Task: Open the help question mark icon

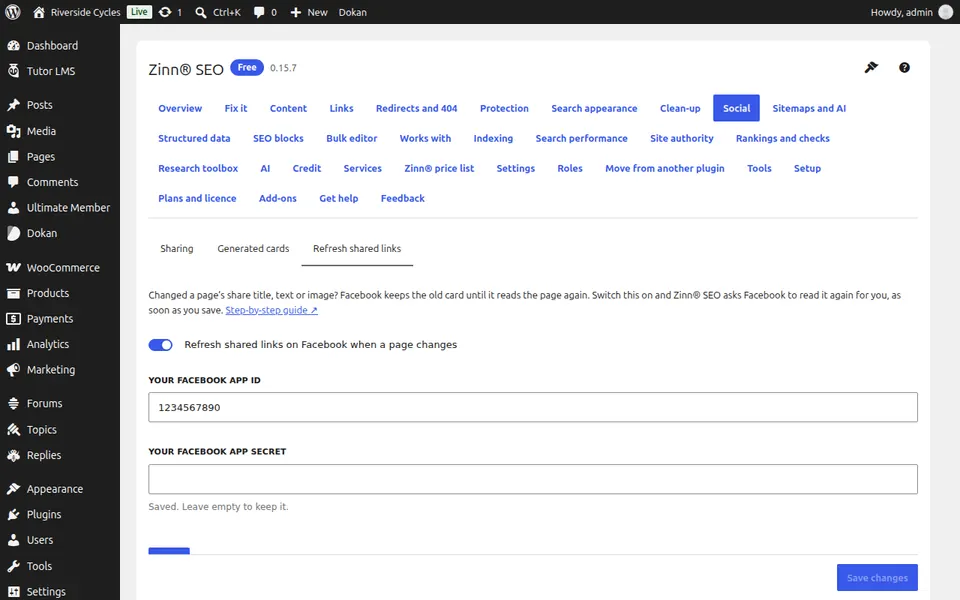Action: coord(904,67)
